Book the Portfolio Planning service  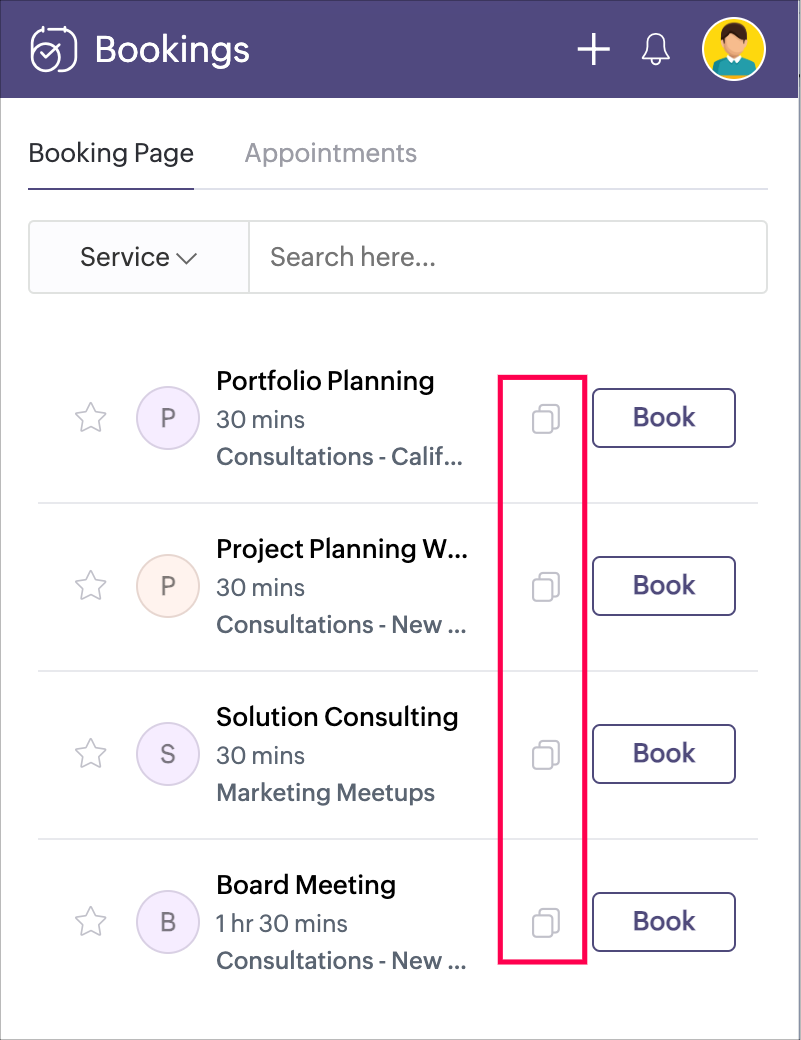pyautogui.click(x=664, y=418)
